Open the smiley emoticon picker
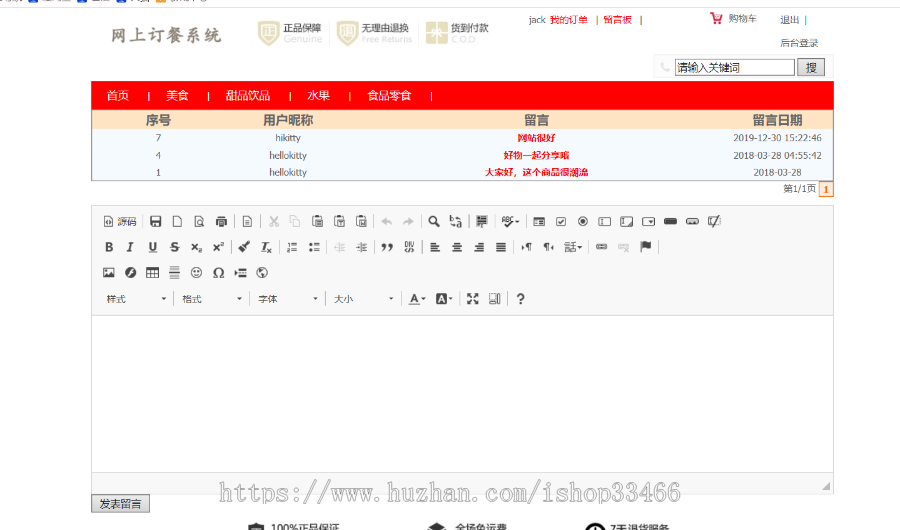 [196, 272]
